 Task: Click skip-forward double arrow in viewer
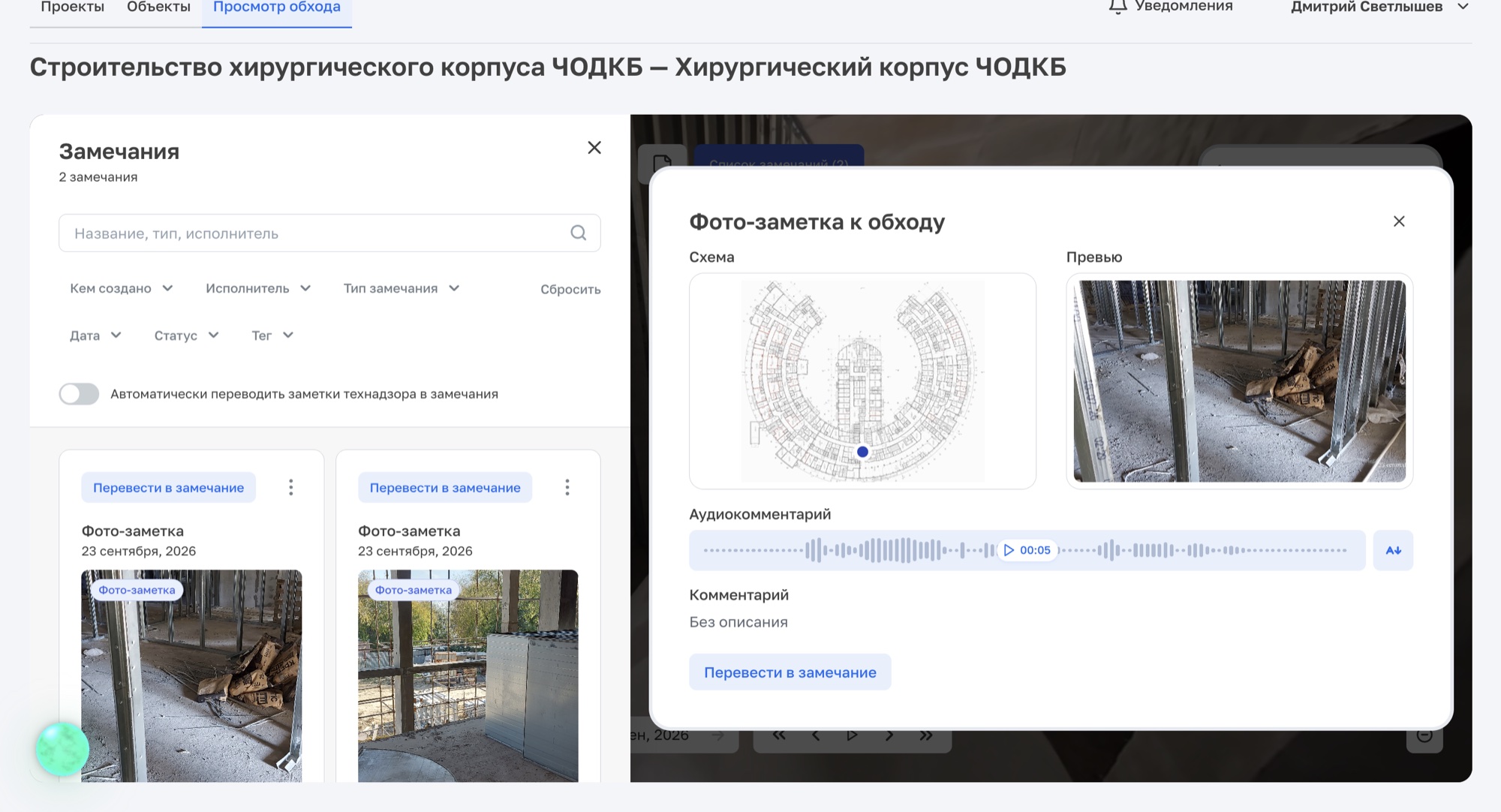click(x=926, y=735)
